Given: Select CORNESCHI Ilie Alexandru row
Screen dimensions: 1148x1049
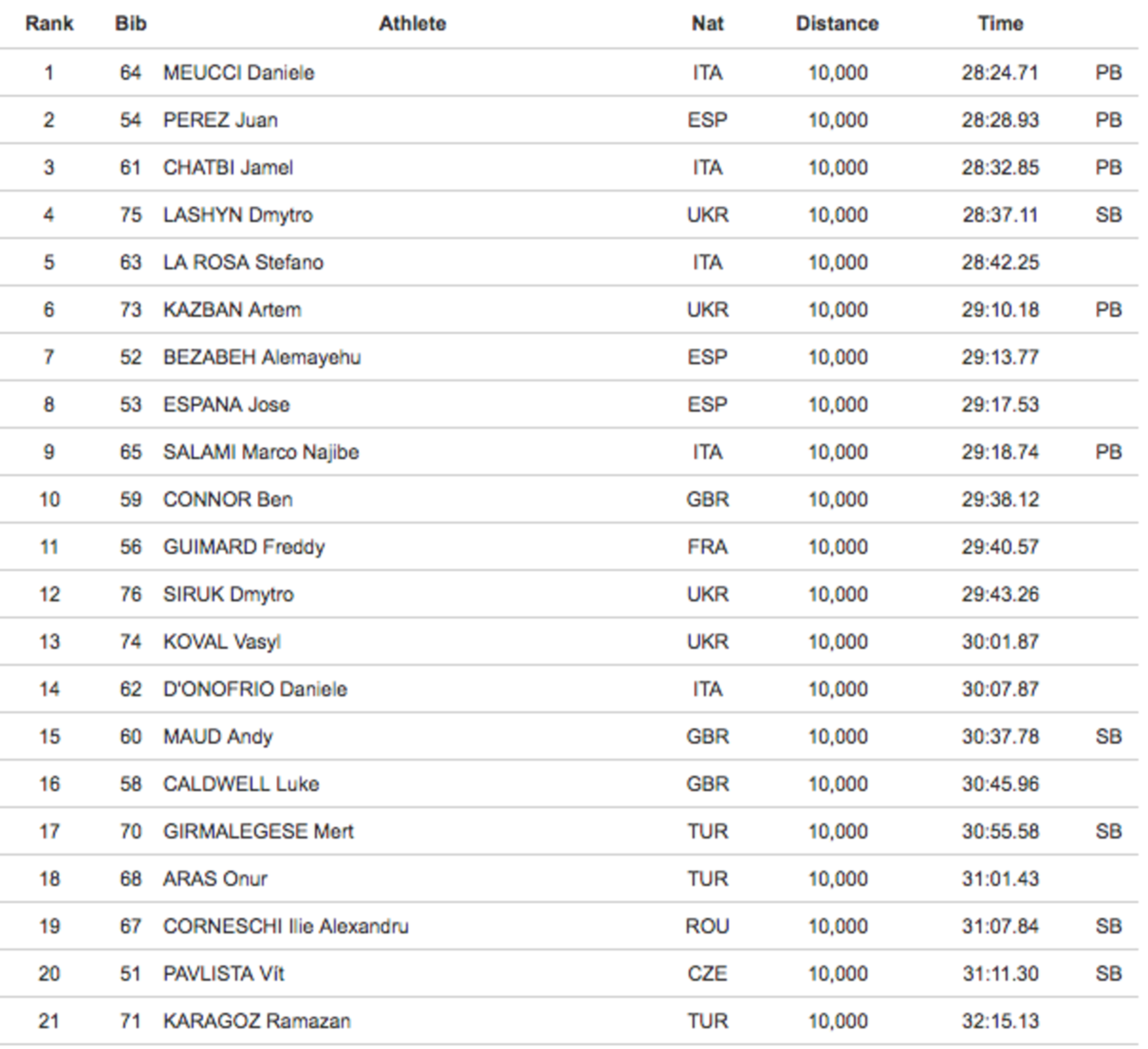Looking at the screenshot, I should tap(574, 926).
